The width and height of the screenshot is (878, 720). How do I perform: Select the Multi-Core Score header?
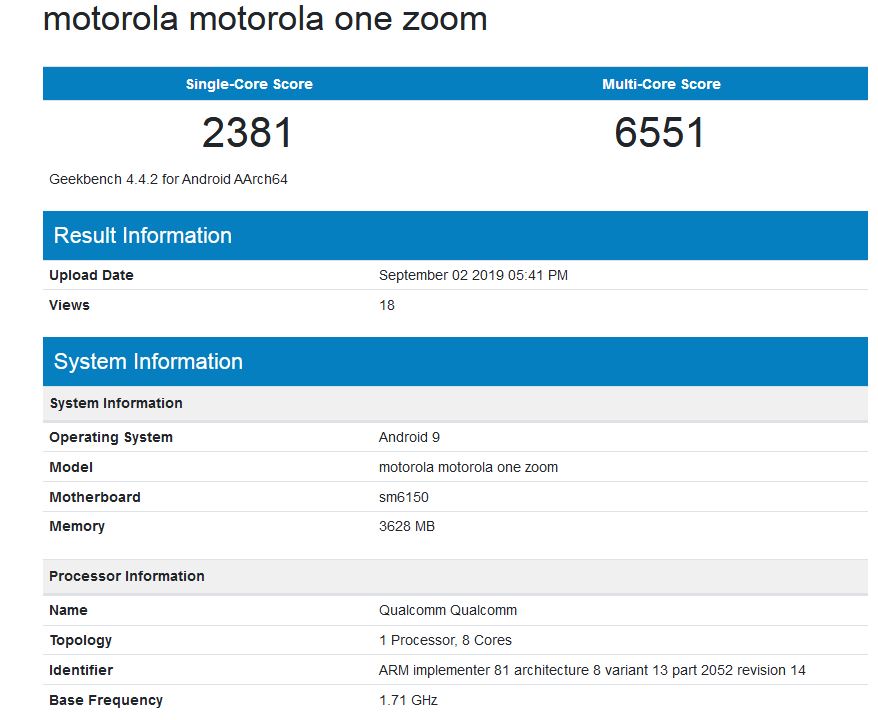tap(661, 84)
